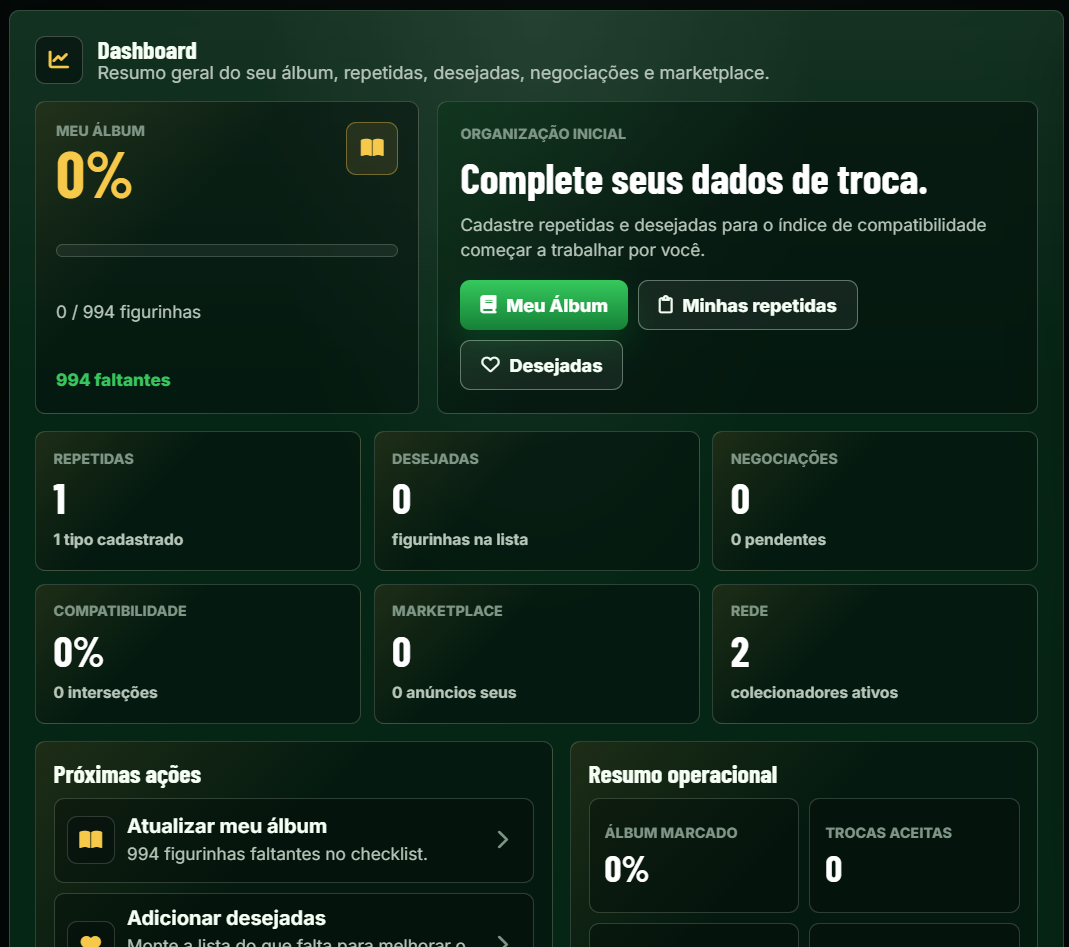Image resolution: width=1069 pixels, height=947 pixels.
Task: Click the Complete seus dados de troca heading
Action: pos(693,180)
